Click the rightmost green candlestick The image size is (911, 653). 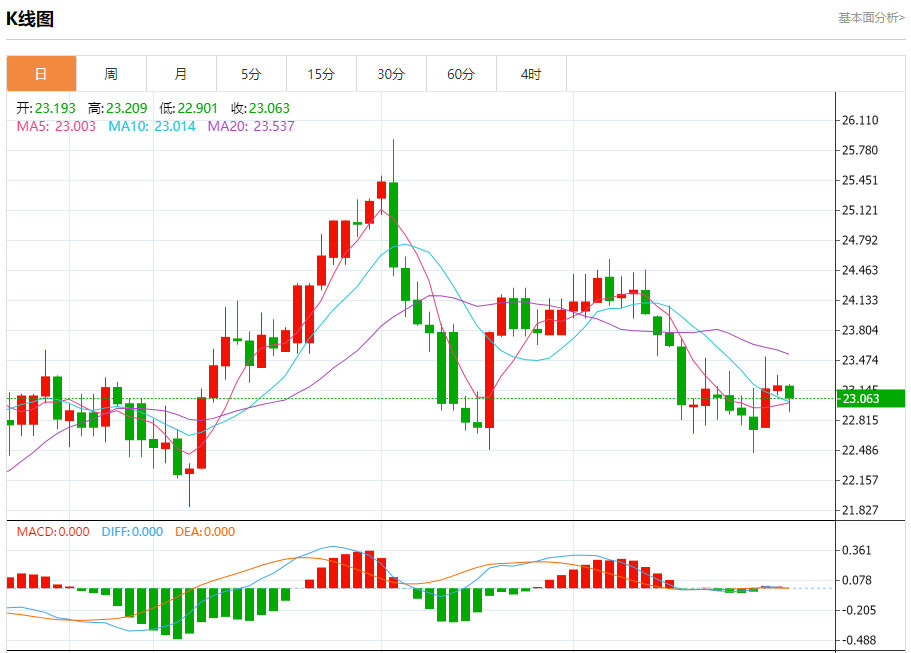[x=790, y=392]
